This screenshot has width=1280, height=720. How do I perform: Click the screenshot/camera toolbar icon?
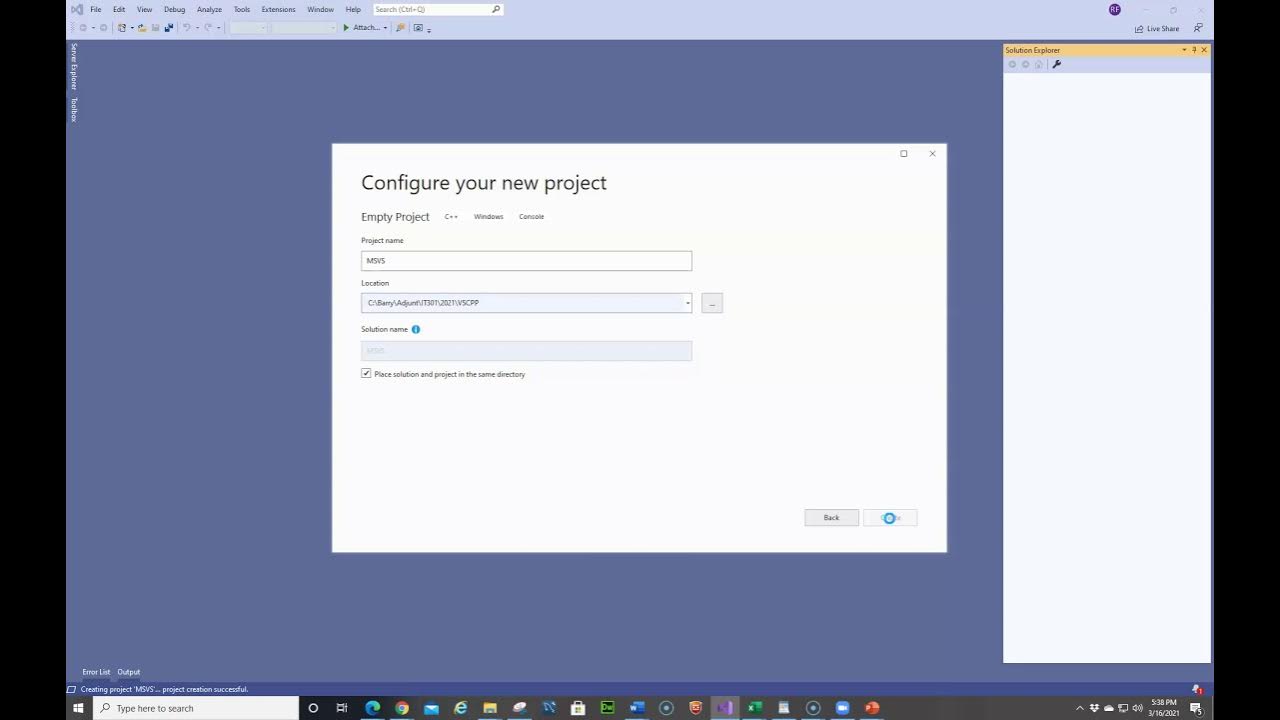click(418, 28)
